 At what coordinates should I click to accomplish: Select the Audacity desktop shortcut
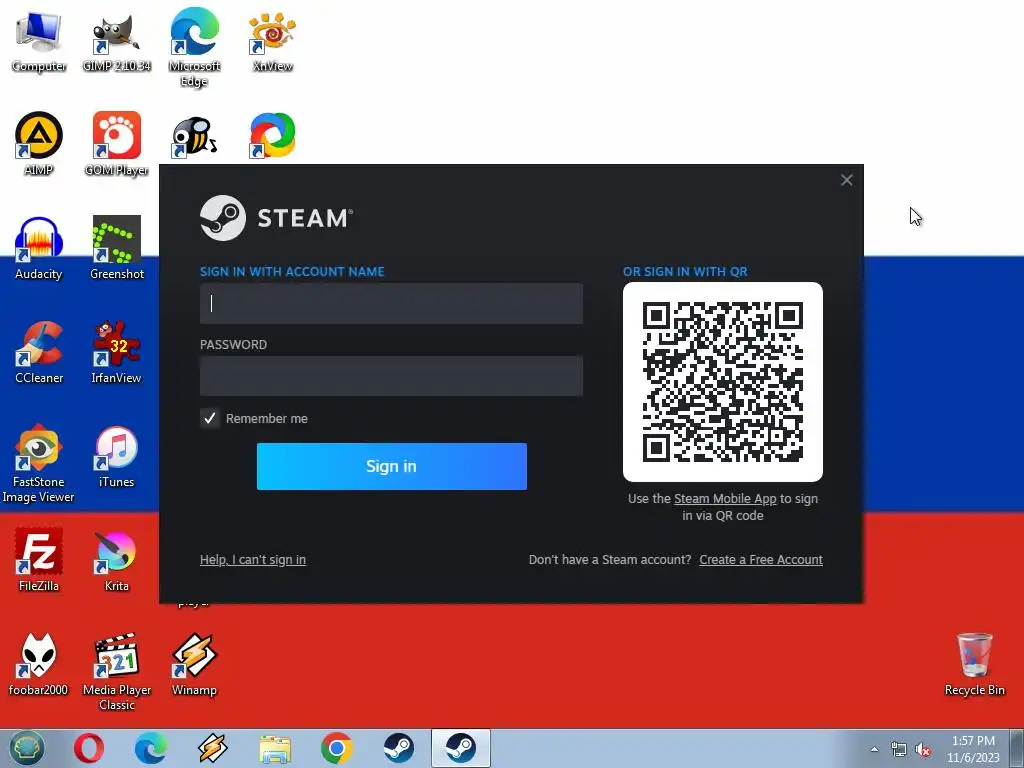pyautogui.click(x=39, y=248)
